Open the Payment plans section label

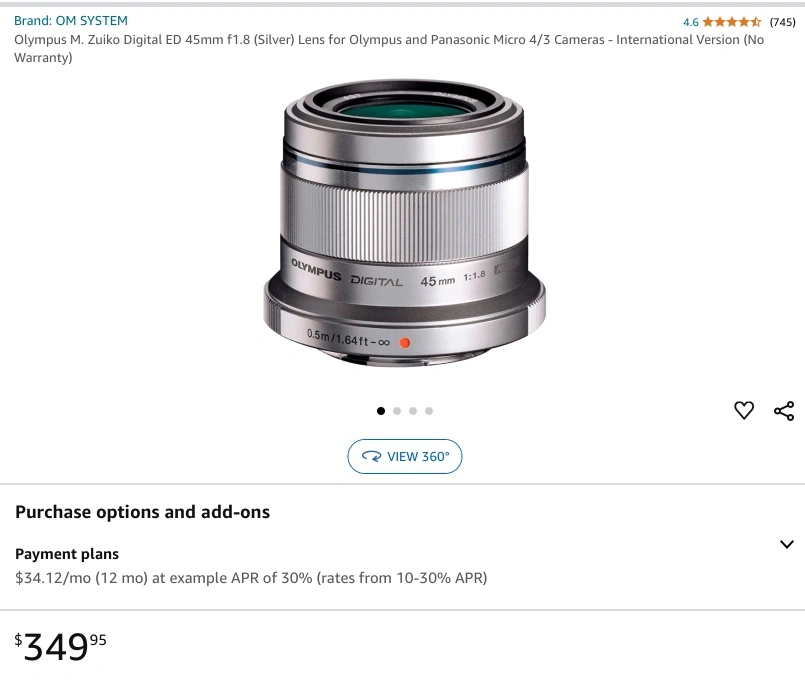(67, 554)
